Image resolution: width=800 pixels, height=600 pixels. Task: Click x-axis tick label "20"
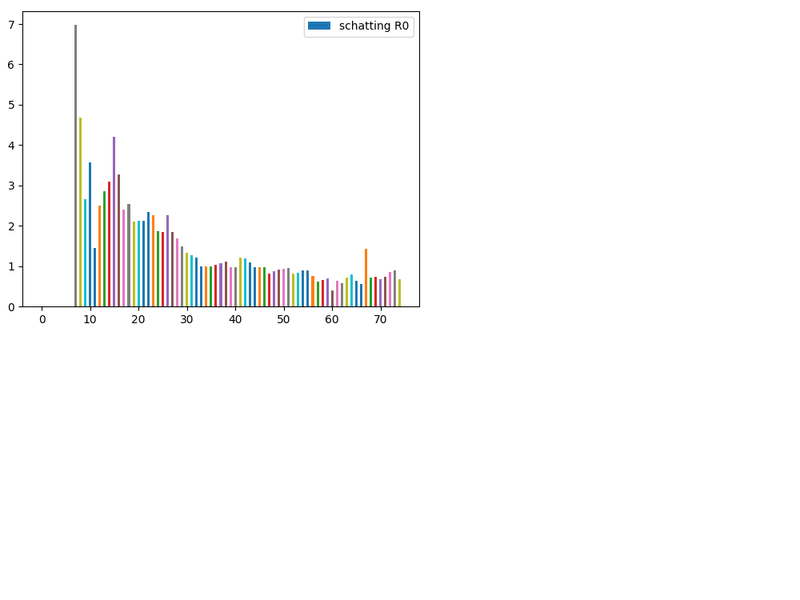tap(138, 320)
